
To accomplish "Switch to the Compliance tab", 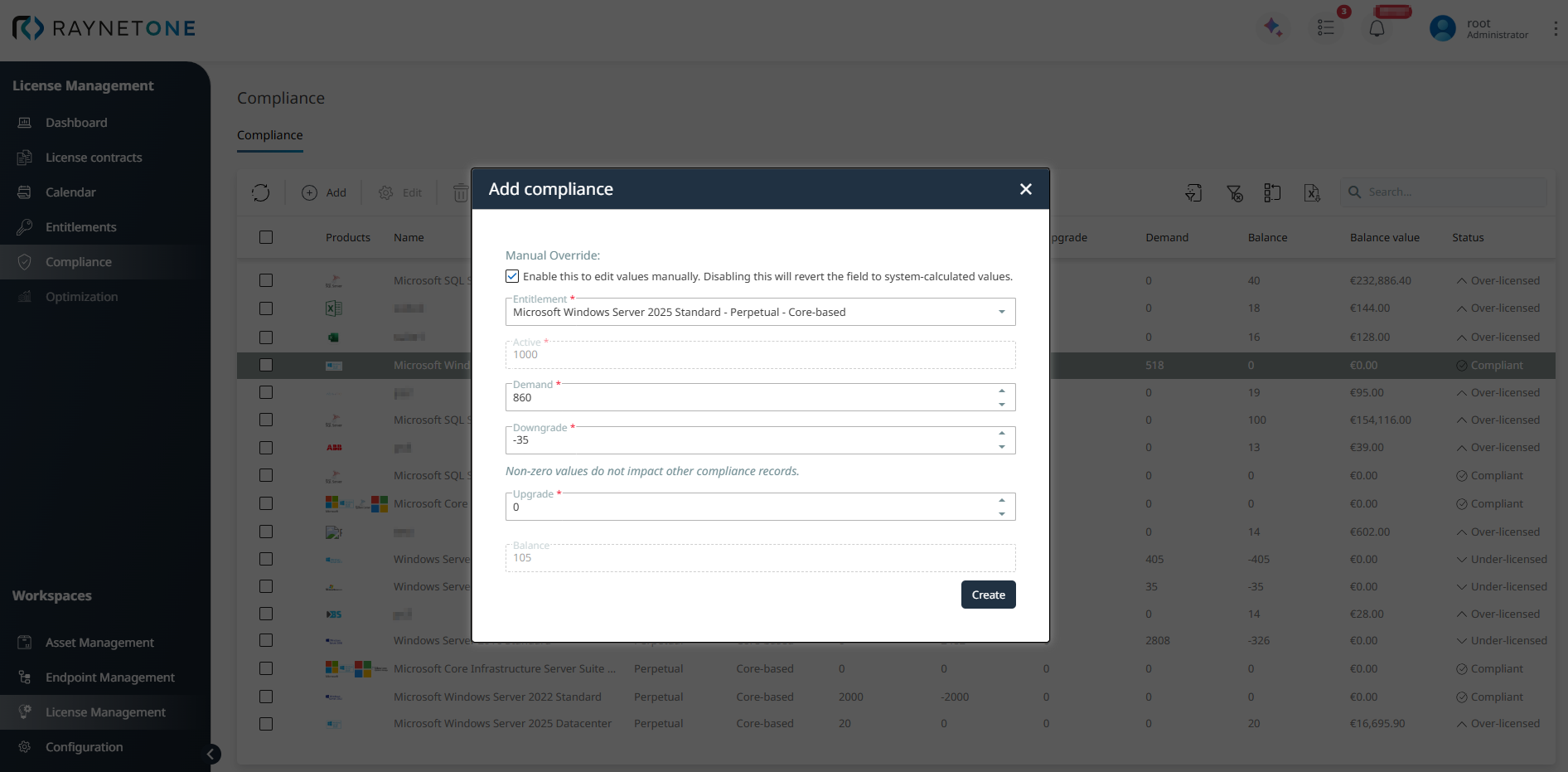I will click(x=270, y=135).
